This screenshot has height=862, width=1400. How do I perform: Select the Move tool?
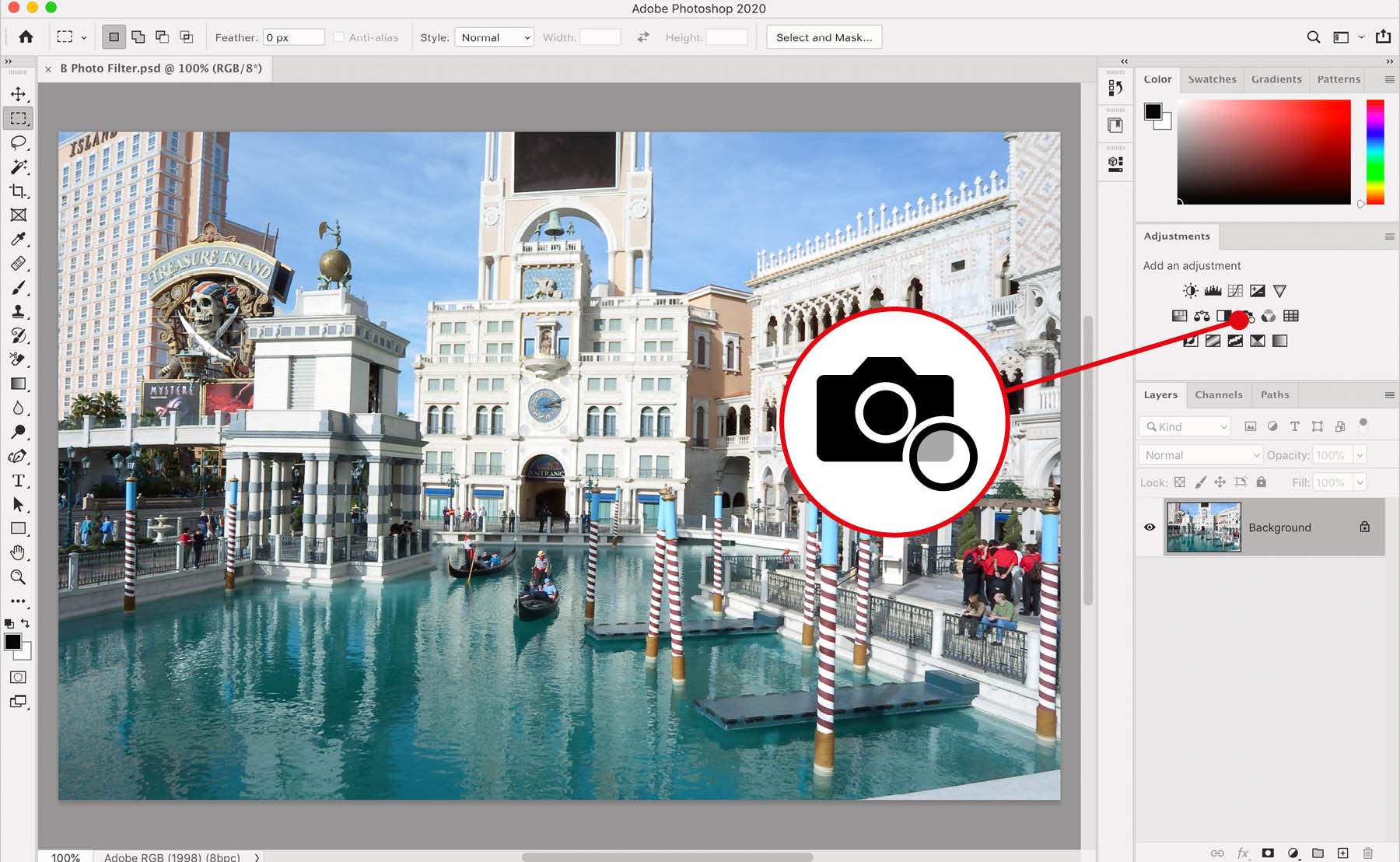18,94
